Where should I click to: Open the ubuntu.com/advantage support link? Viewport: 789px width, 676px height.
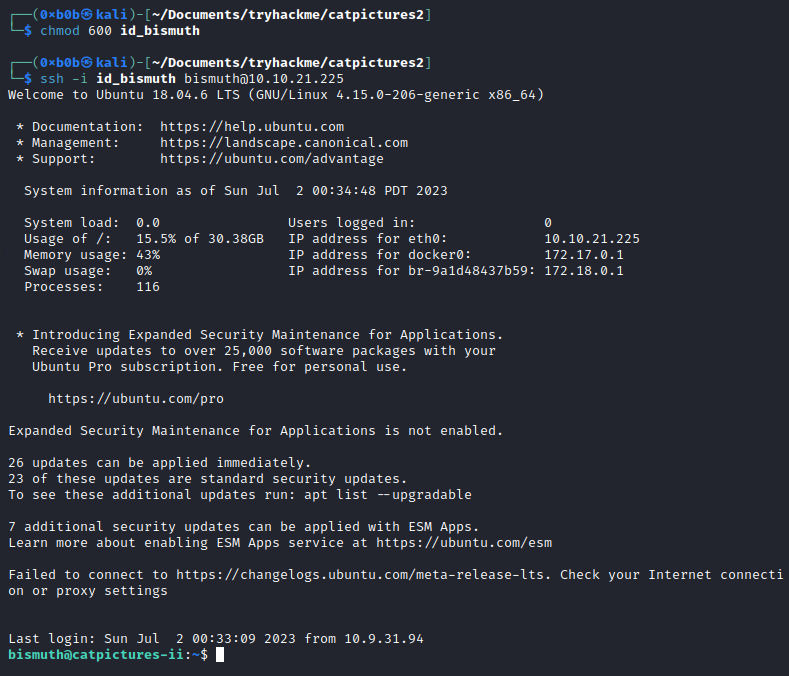click(x=271, y=159)
